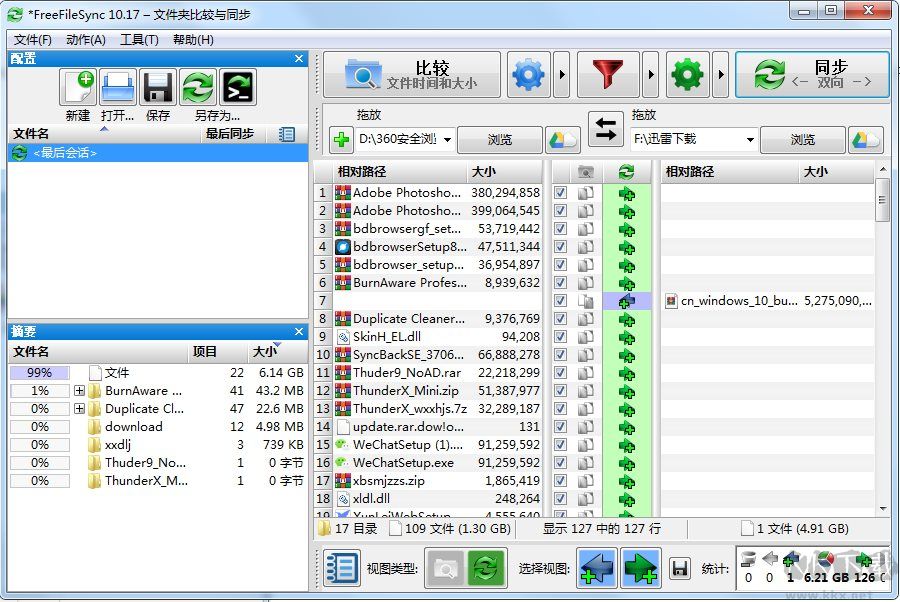Viewport: 900px width, 602px height.
Task: Open the 文件(F) menu
Action: [33, 40]
